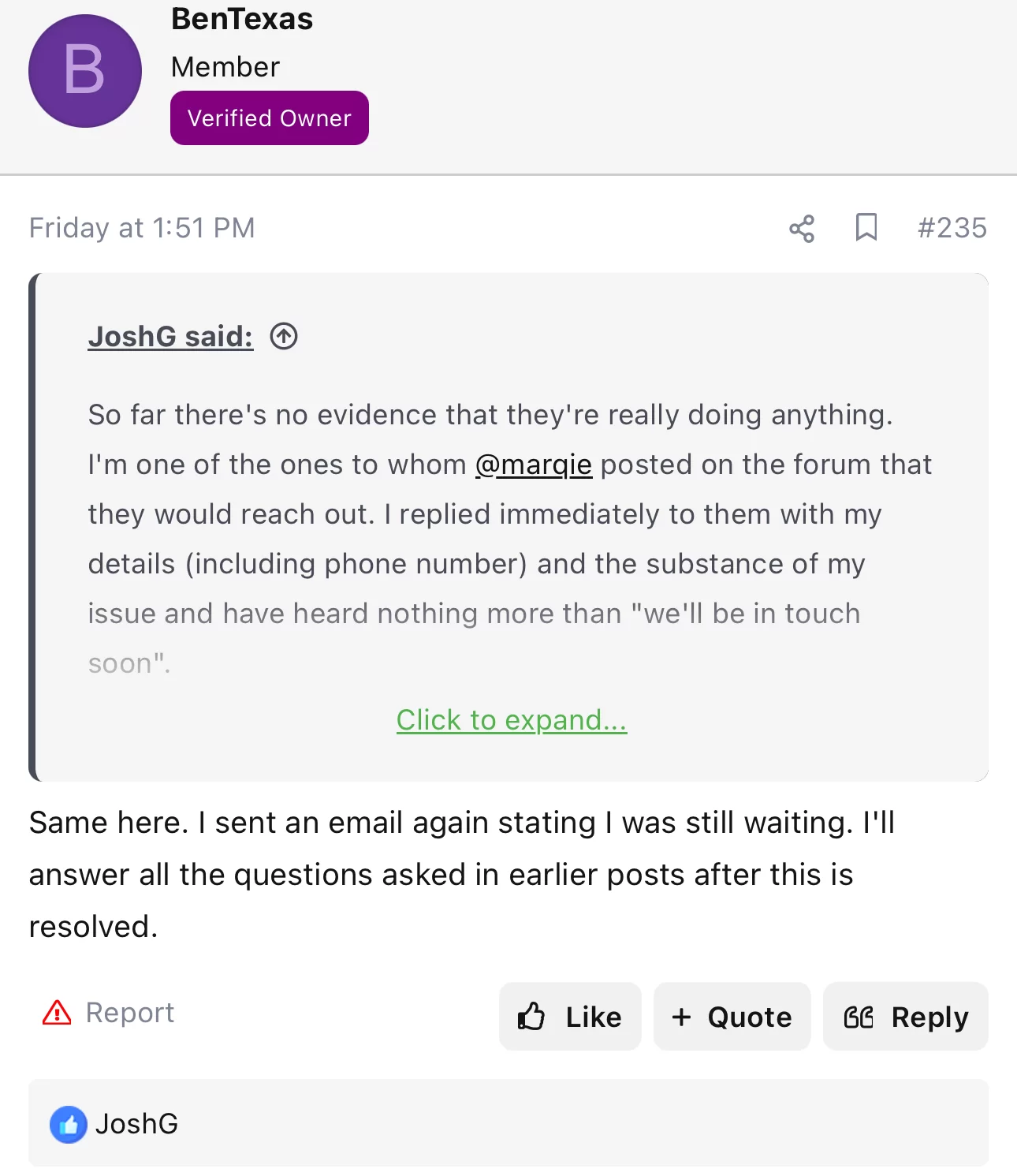Click the plus icon in Quote button

[x=681, y=1017]
